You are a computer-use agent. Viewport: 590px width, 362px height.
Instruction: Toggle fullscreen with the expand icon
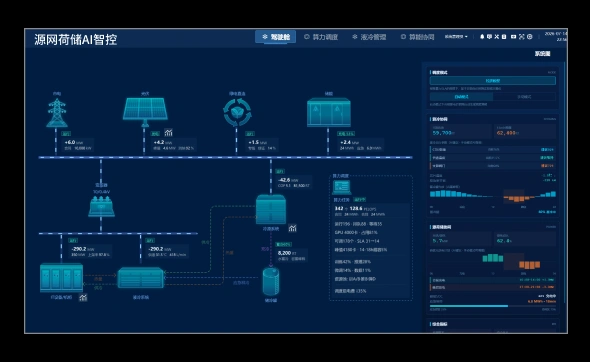tap(522, 37)
